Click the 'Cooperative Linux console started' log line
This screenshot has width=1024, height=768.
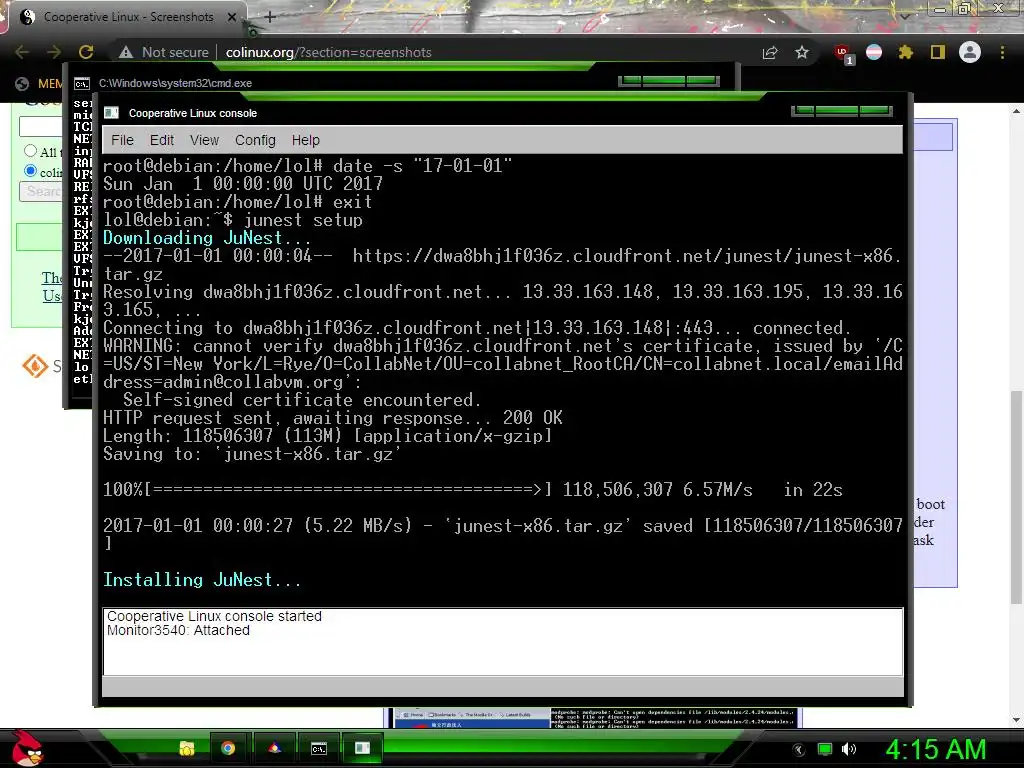[x=214, y=616]
